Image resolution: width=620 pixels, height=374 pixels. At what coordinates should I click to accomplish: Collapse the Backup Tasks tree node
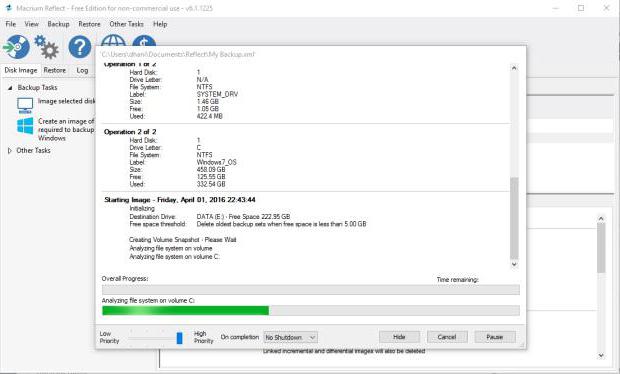click(x=10, y=88)
